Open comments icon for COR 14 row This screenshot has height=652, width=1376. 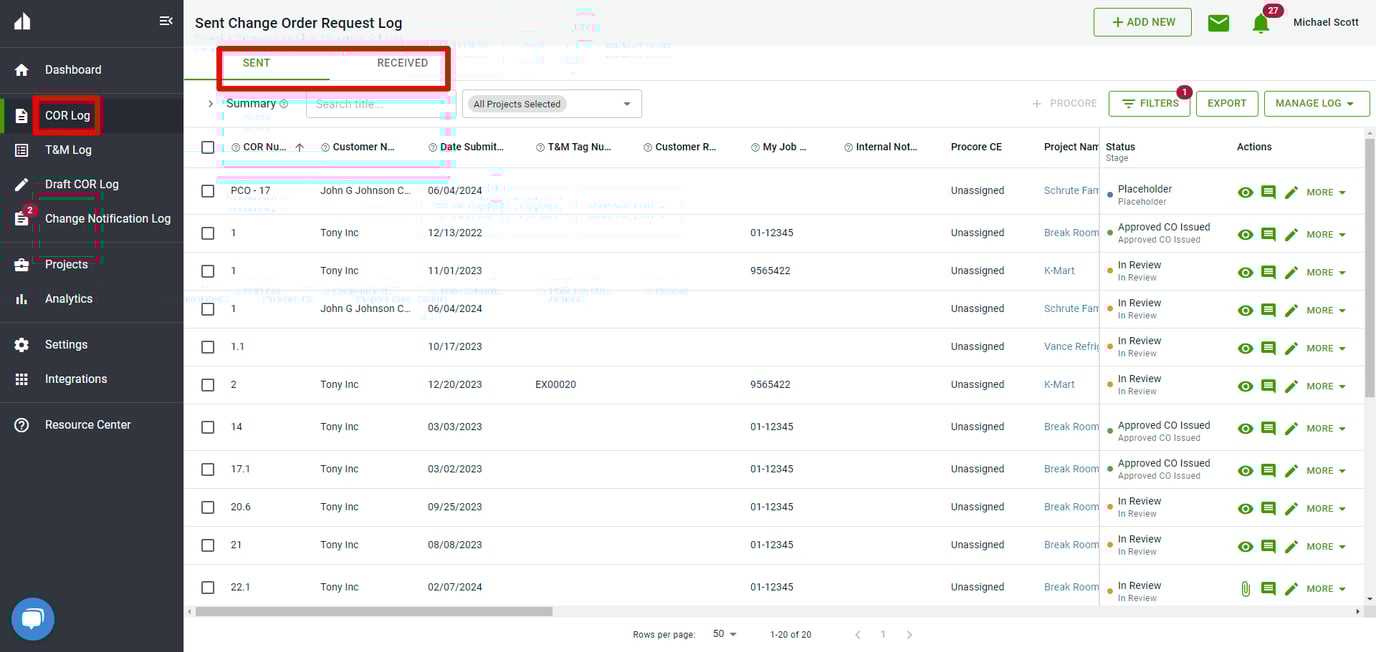tap(1268, 428)
